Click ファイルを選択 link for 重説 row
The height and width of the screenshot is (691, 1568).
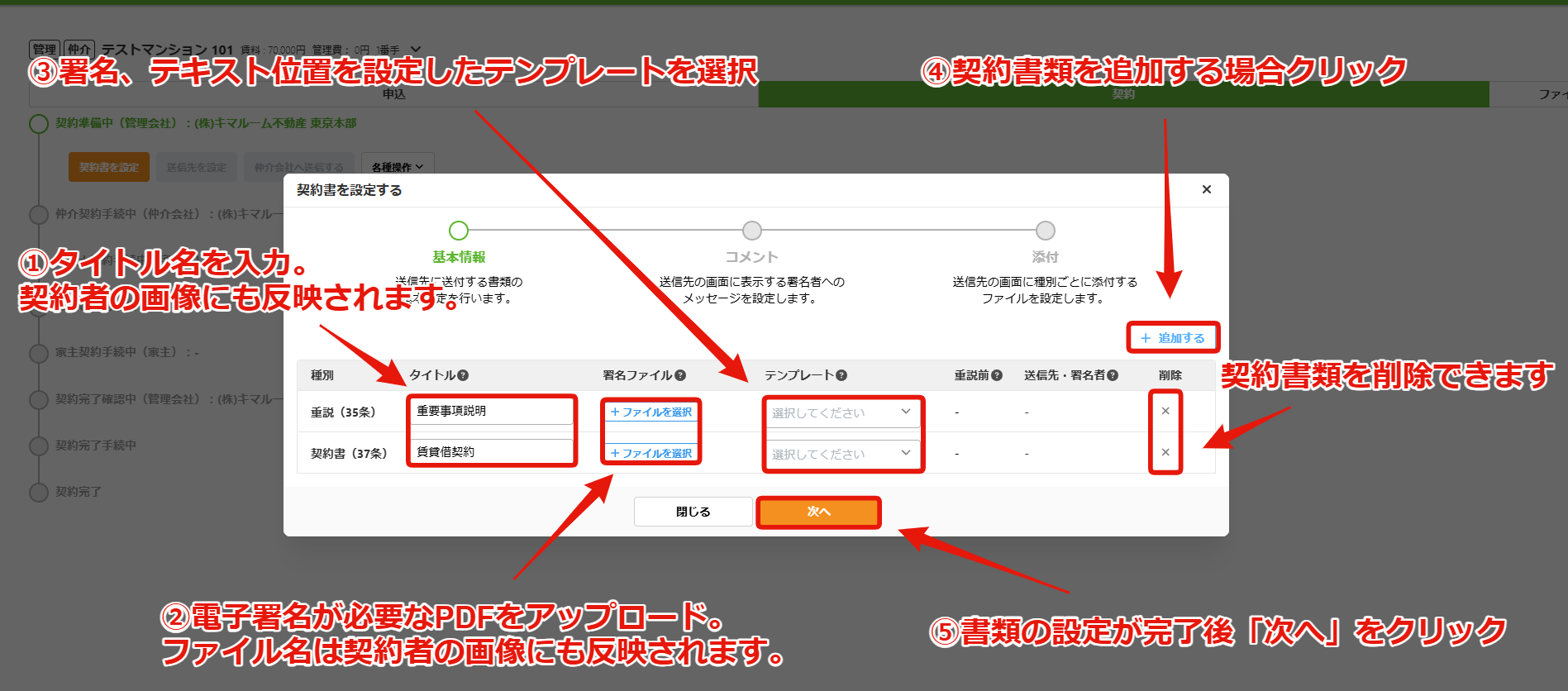coord(651,412)
